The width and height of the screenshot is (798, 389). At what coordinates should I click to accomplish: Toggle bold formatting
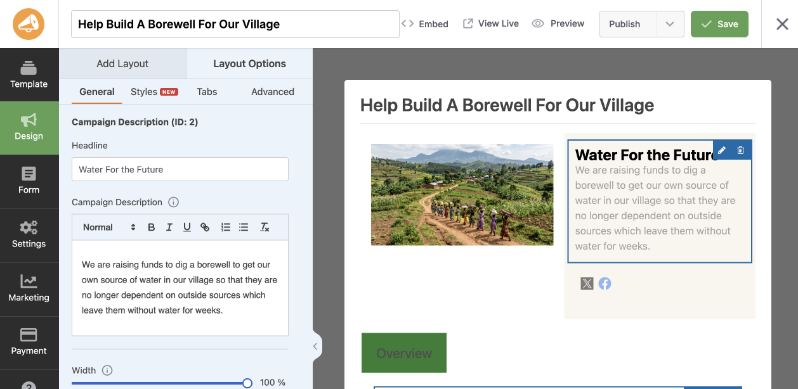pyautogui.click(x=151, y=227)
